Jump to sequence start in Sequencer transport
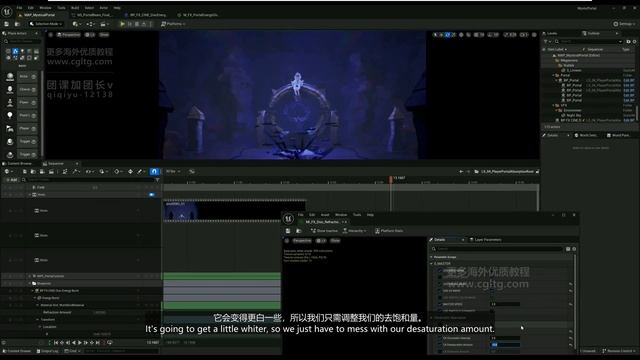The width and height of the screenshot is (640, 360). point(56,342)
